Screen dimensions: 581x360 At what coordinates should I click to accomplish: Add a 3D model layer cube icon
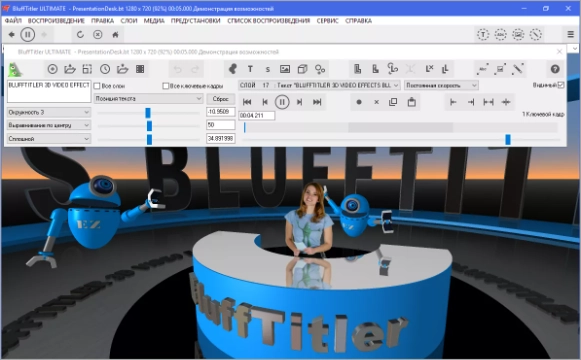pos(302,69)
